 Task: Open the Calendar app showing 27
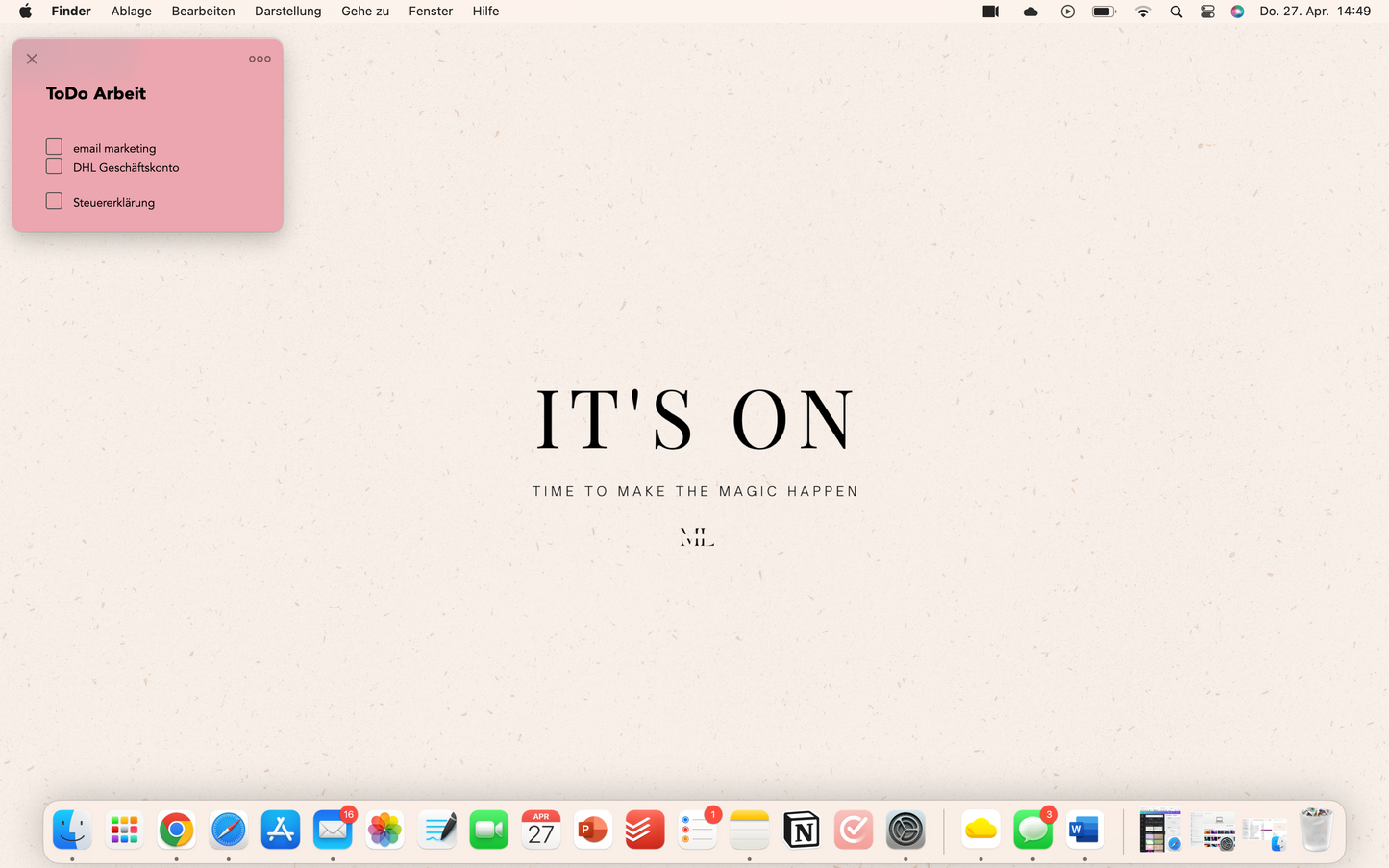pos(540,830)
